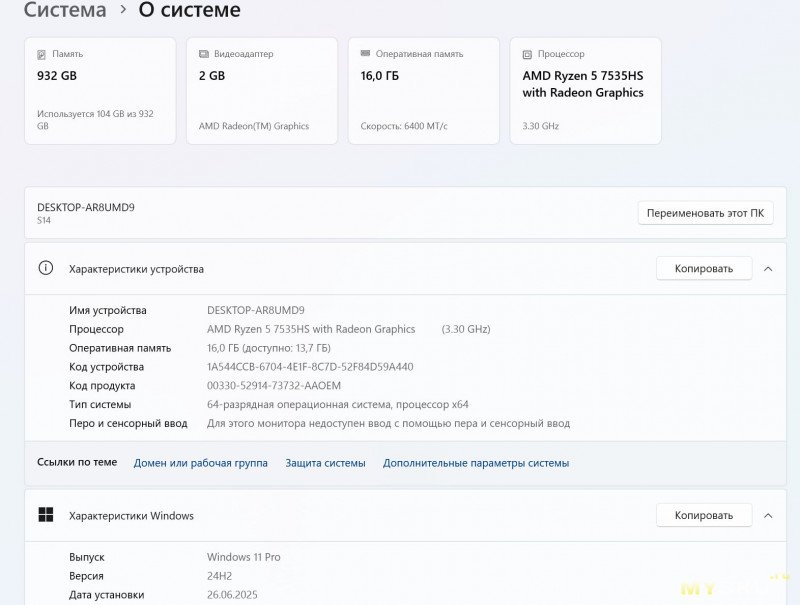Click the Видеоадаптер display icon
This screenshot has width=800, height=605.
(204, 54)
